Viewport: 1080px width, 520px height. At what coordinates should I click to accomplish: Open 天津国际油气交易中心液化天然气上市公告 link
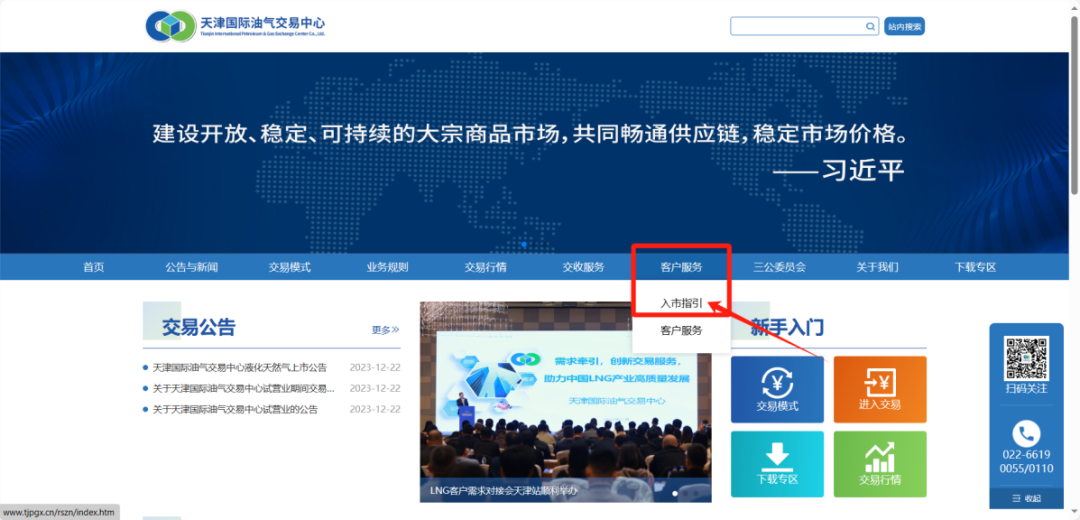coord(240,367)
